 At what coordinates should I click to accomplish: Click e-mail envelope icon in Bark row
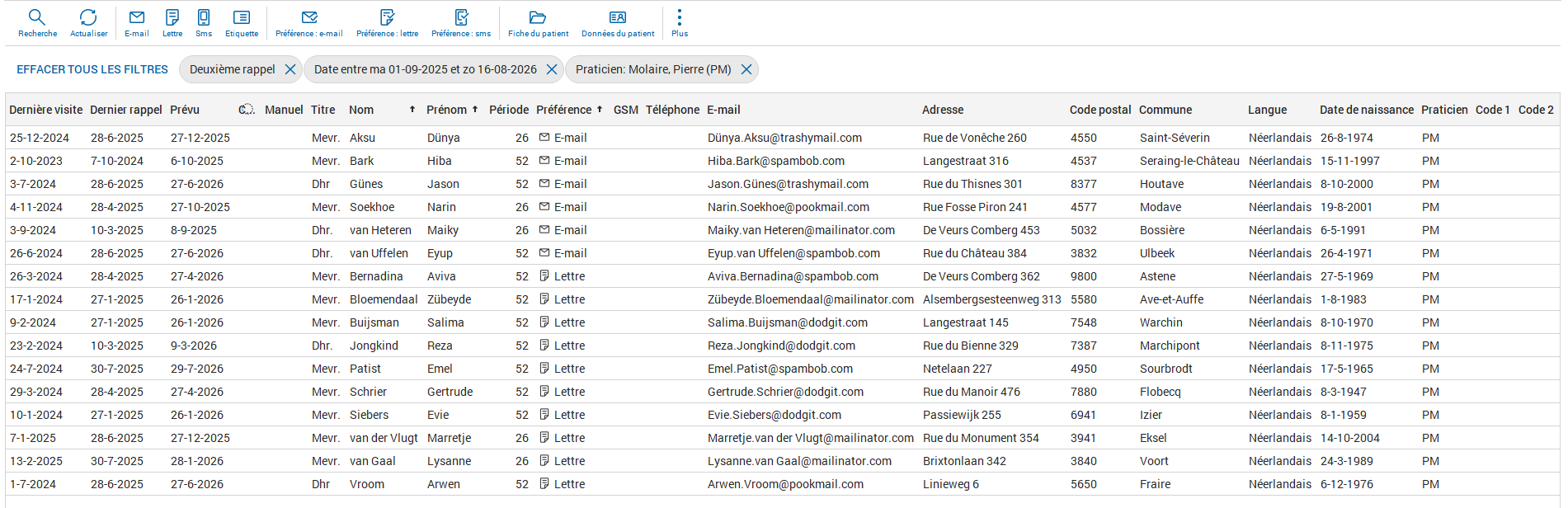pos(544,161)
